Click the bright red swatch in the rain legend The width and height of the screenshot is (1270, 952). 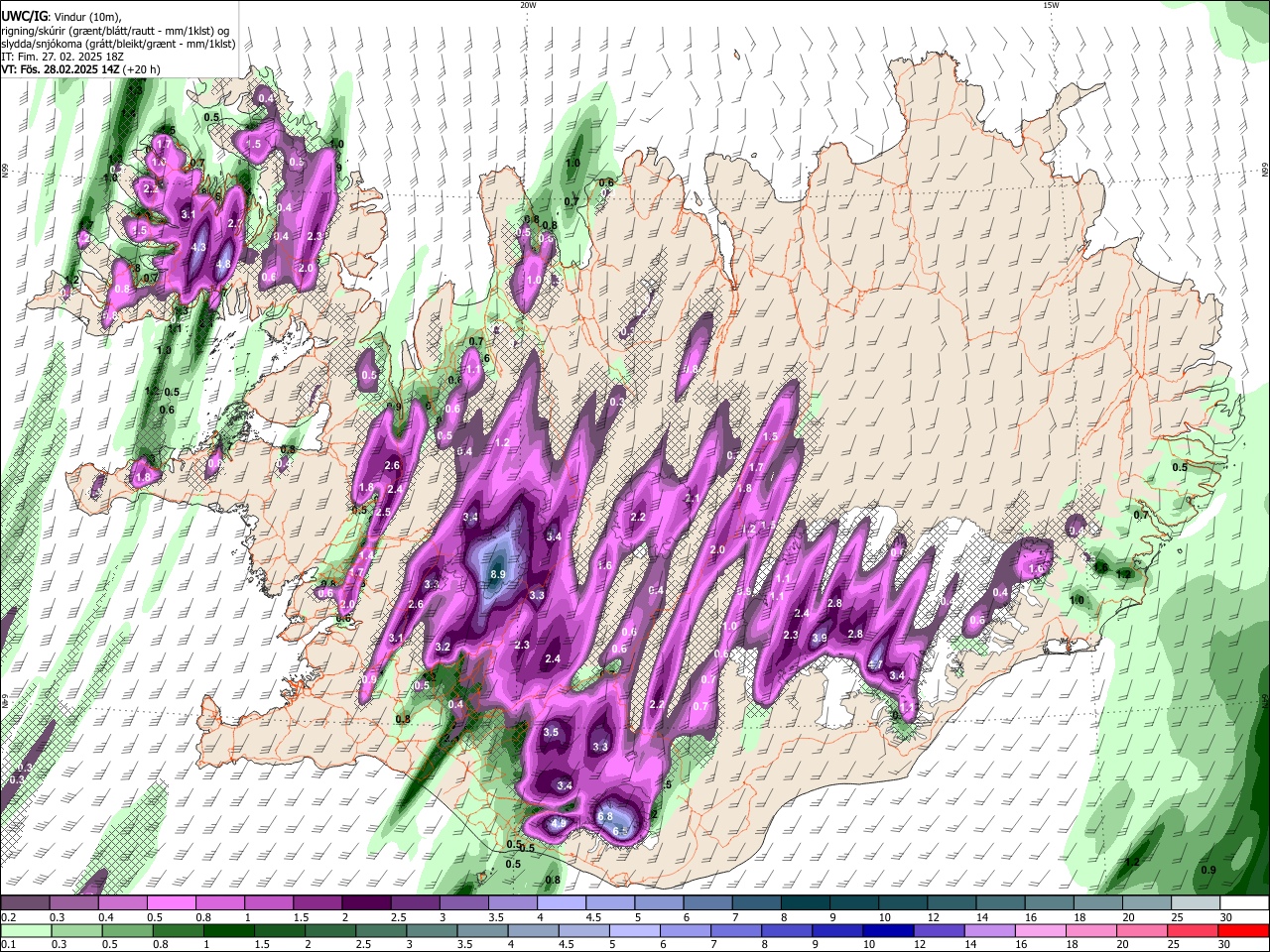point(1243,931)
